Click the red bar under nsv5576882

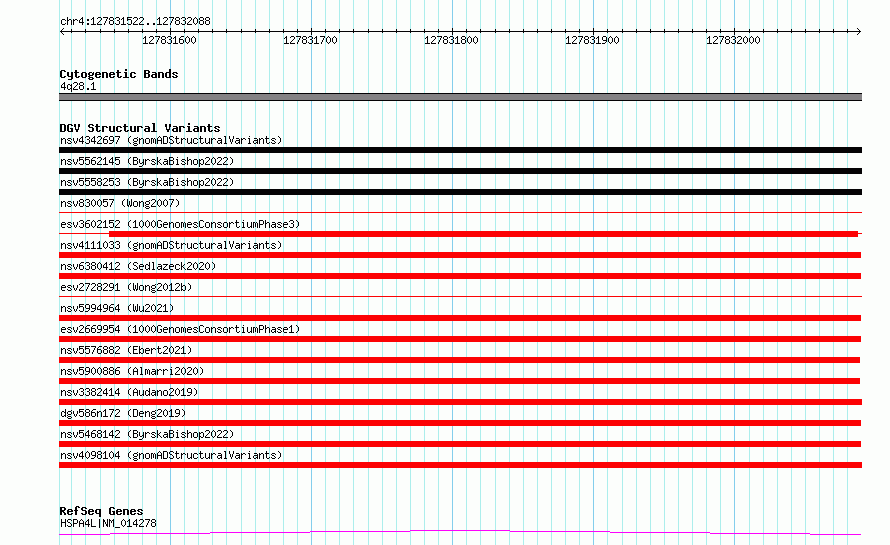pos(460,360)
